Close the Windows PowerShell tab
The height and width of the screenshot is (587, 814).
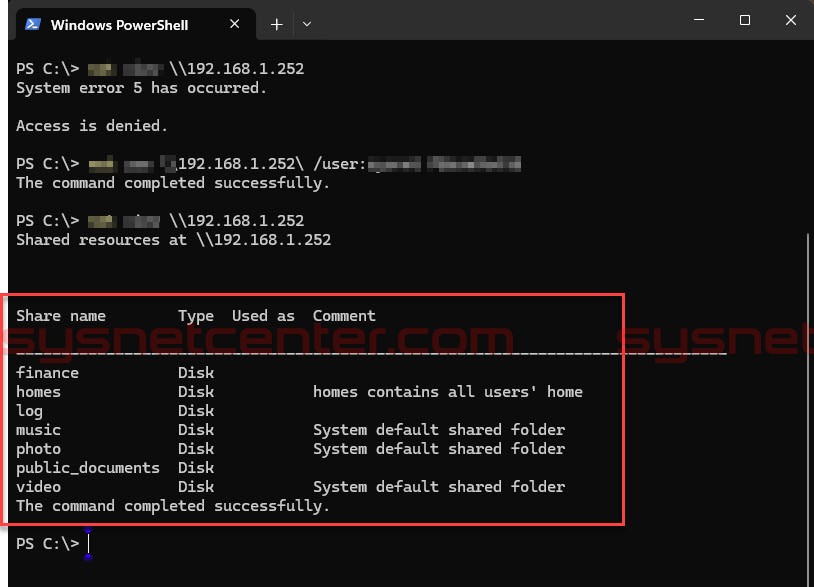[x=235, y=24]
